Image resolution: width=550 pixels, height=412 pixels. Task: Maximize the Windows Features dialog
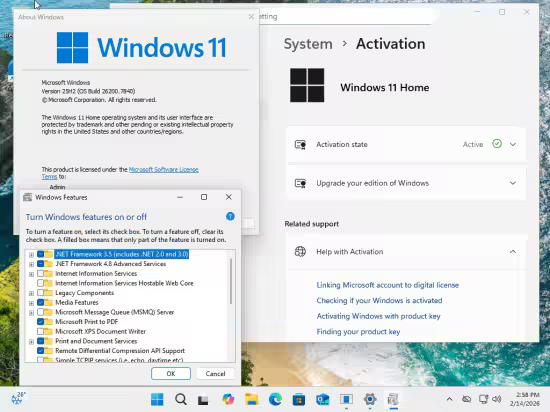[204, 197]
